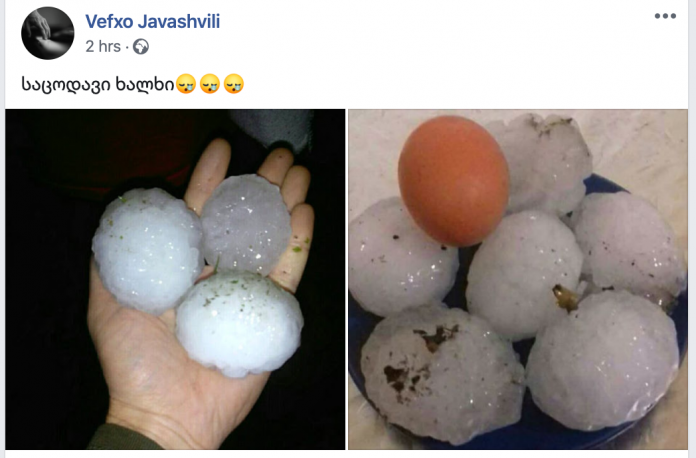Click the brown egg in right photo

tap(453, 181)
